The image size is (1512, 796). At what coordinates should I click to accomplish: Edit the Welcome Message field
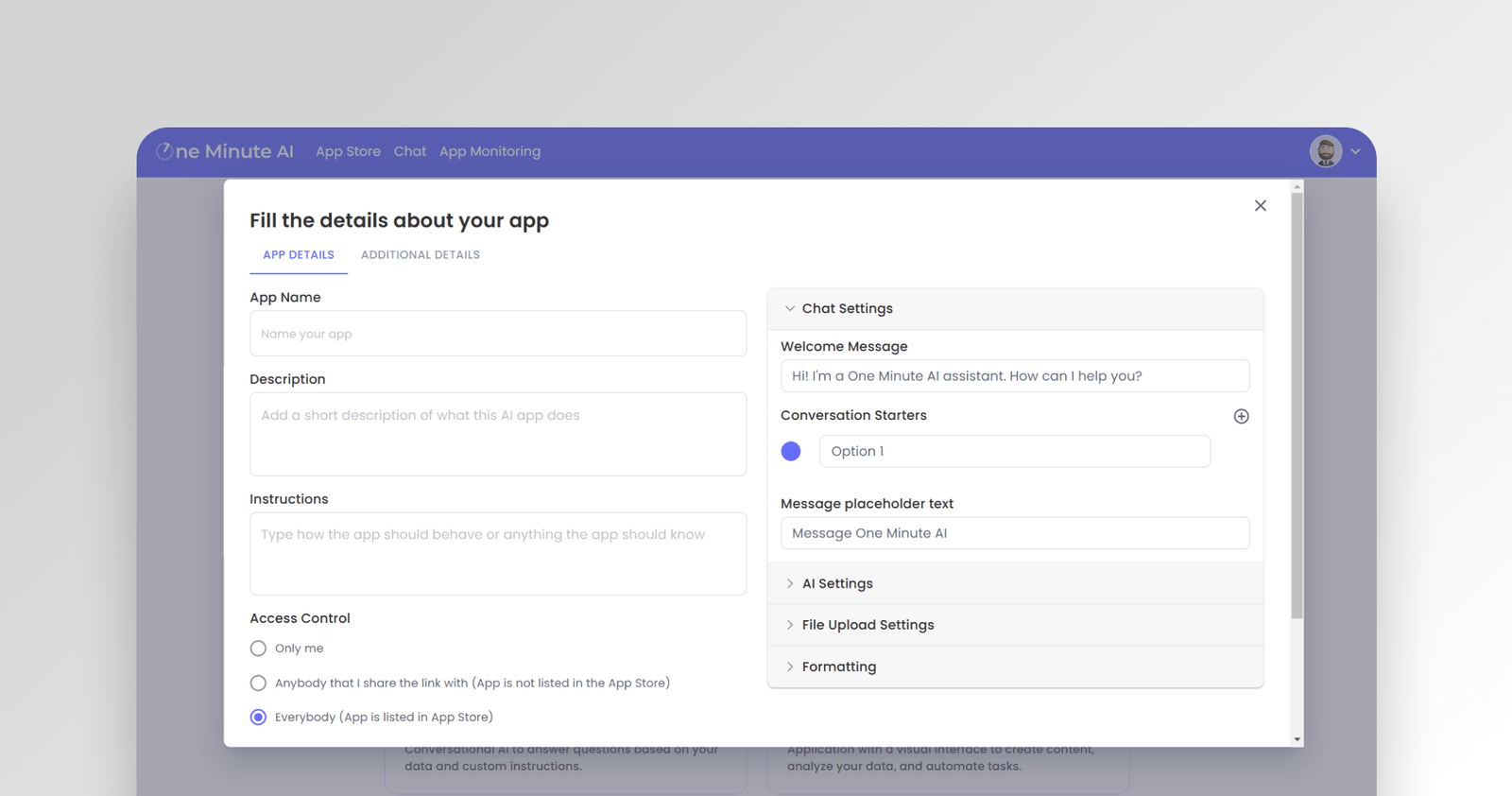tap(1015, 376)
